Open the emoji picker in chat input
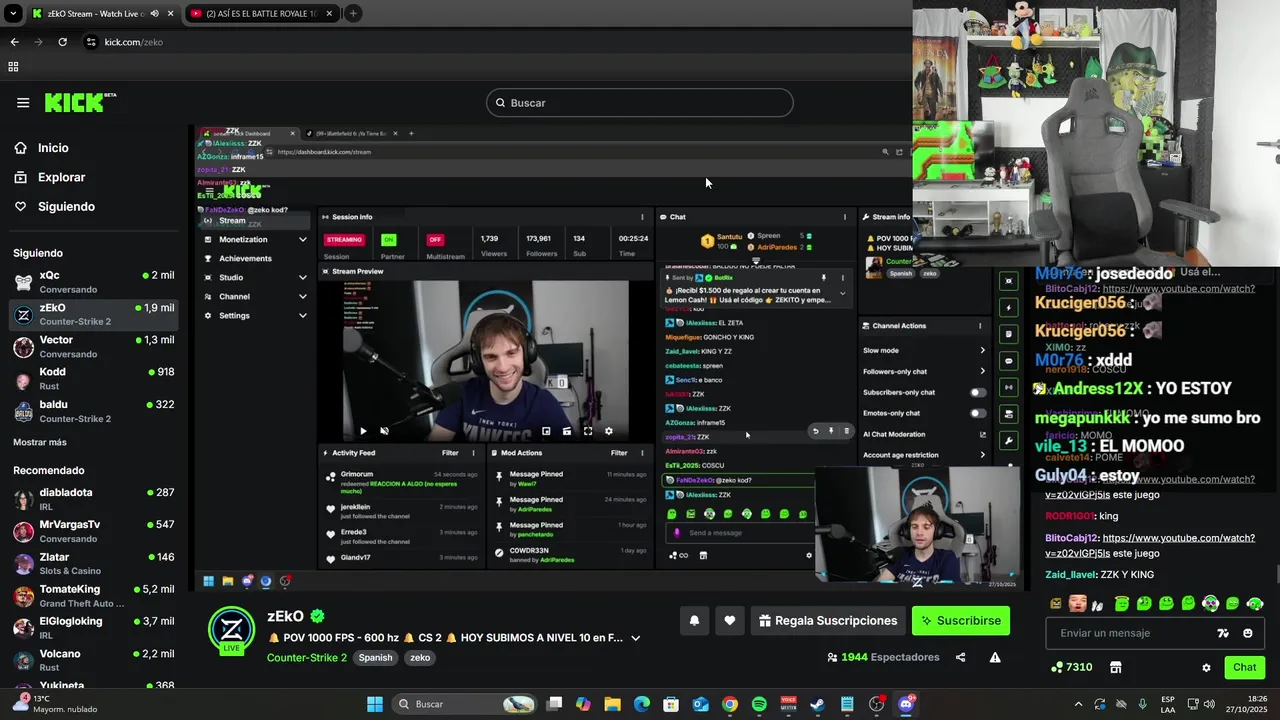 tap(1248, 633)
